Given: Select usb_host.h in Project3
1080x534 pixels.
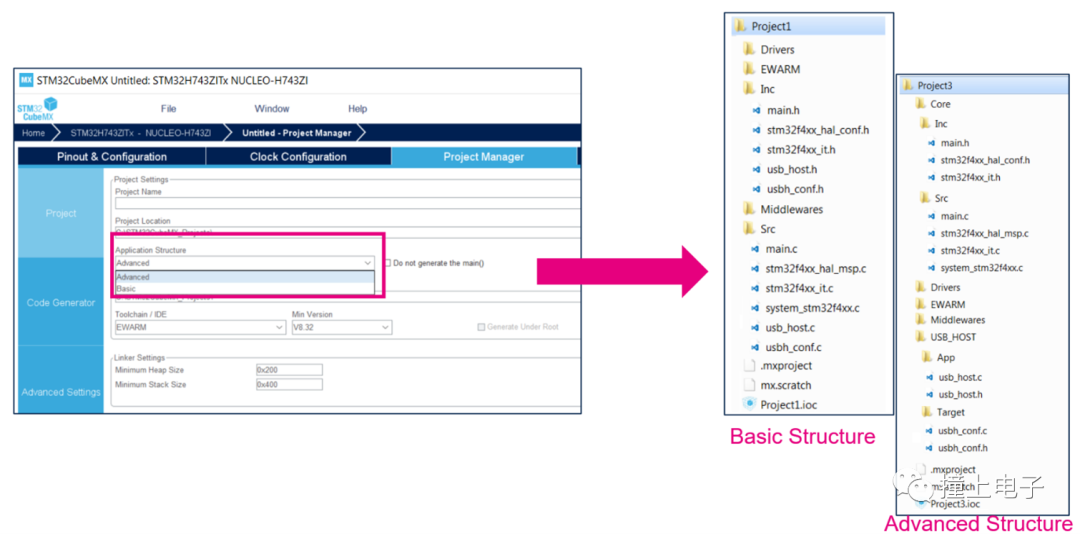Looking at the screenshot, I should [960, 395].
